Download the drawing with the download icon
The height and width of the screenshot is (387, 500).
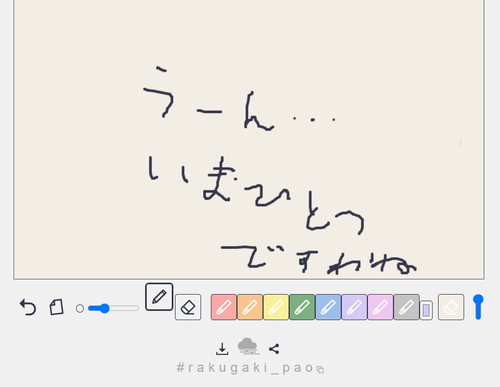[222, 349]
